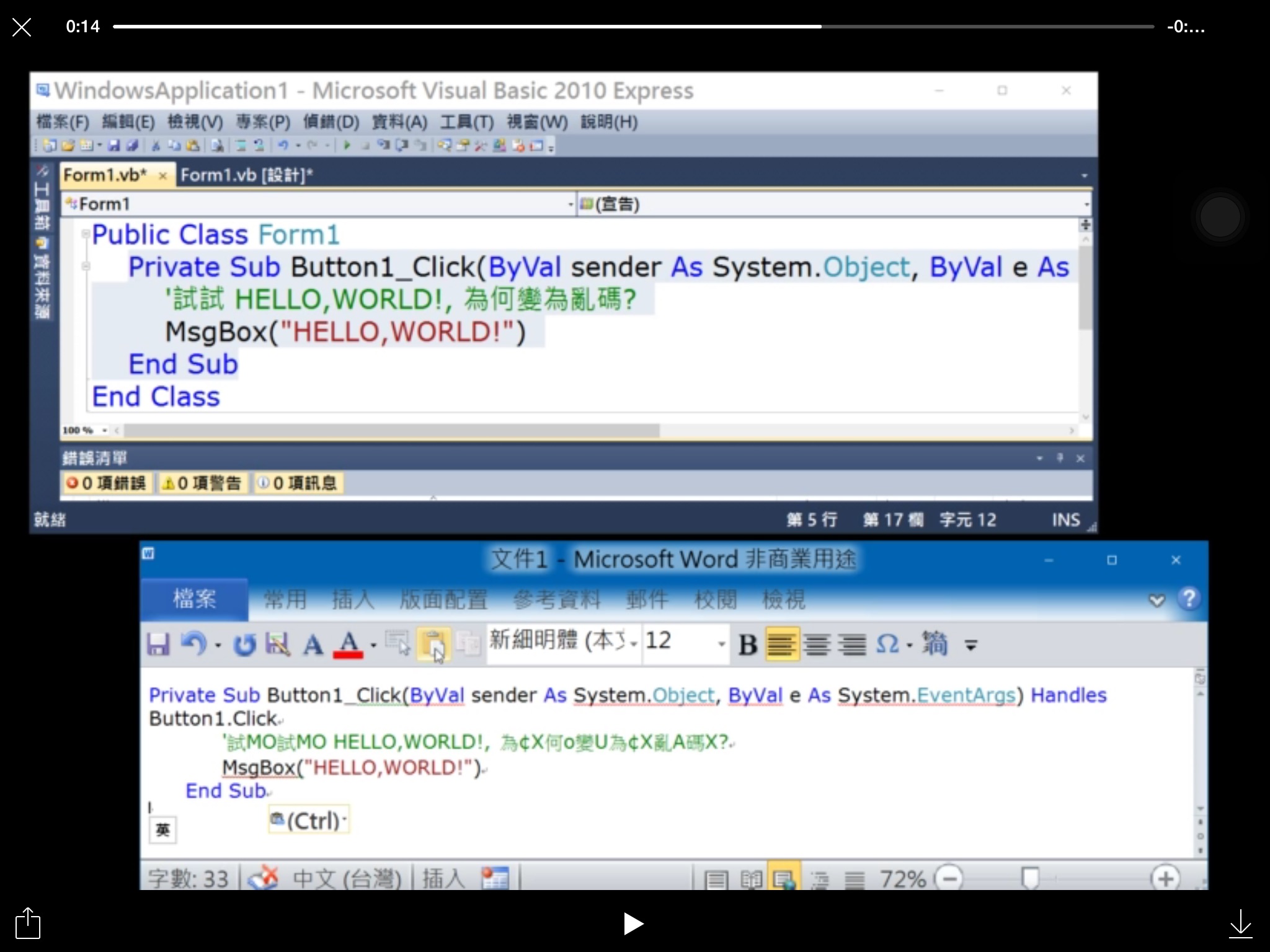
Task: Toggle the 0 項警告 filter button
Action: [202, 483]
